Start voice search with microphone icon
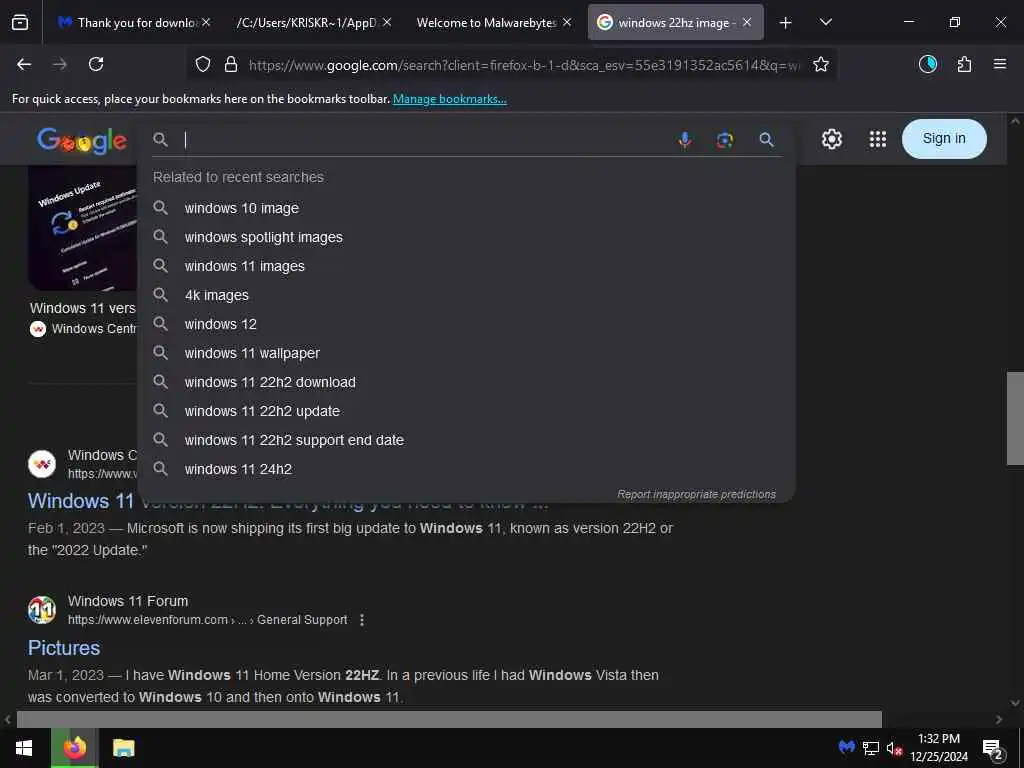Image resolution: width=1024 pixels, height=768 pixels. [x=684, y=140]
